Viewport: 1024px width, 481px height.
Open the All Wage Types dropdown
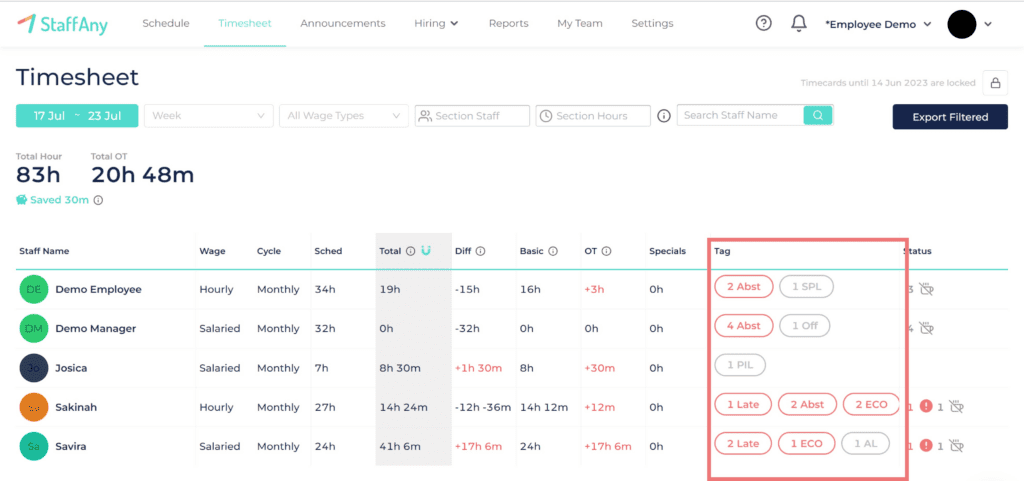tap(344, 116)
